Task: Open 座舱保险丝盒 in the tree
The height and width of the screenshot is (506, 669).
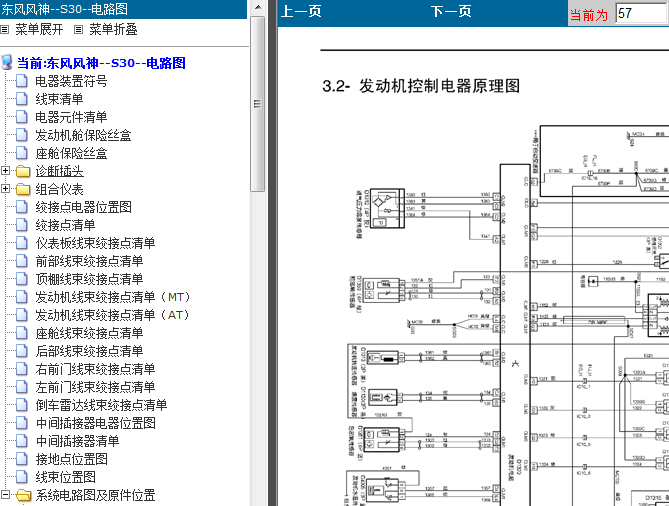Action: click(71, 153)
